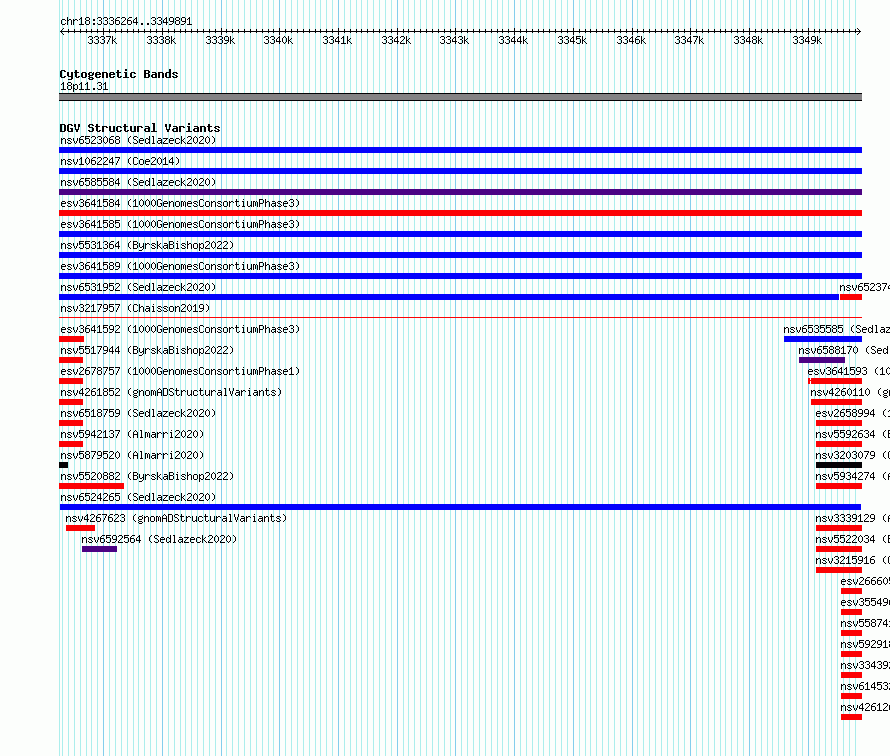Click the chr18:3336264..3349891 coordinates label
This screenshot has height=756, width=890.
click(x=126, y=21)
